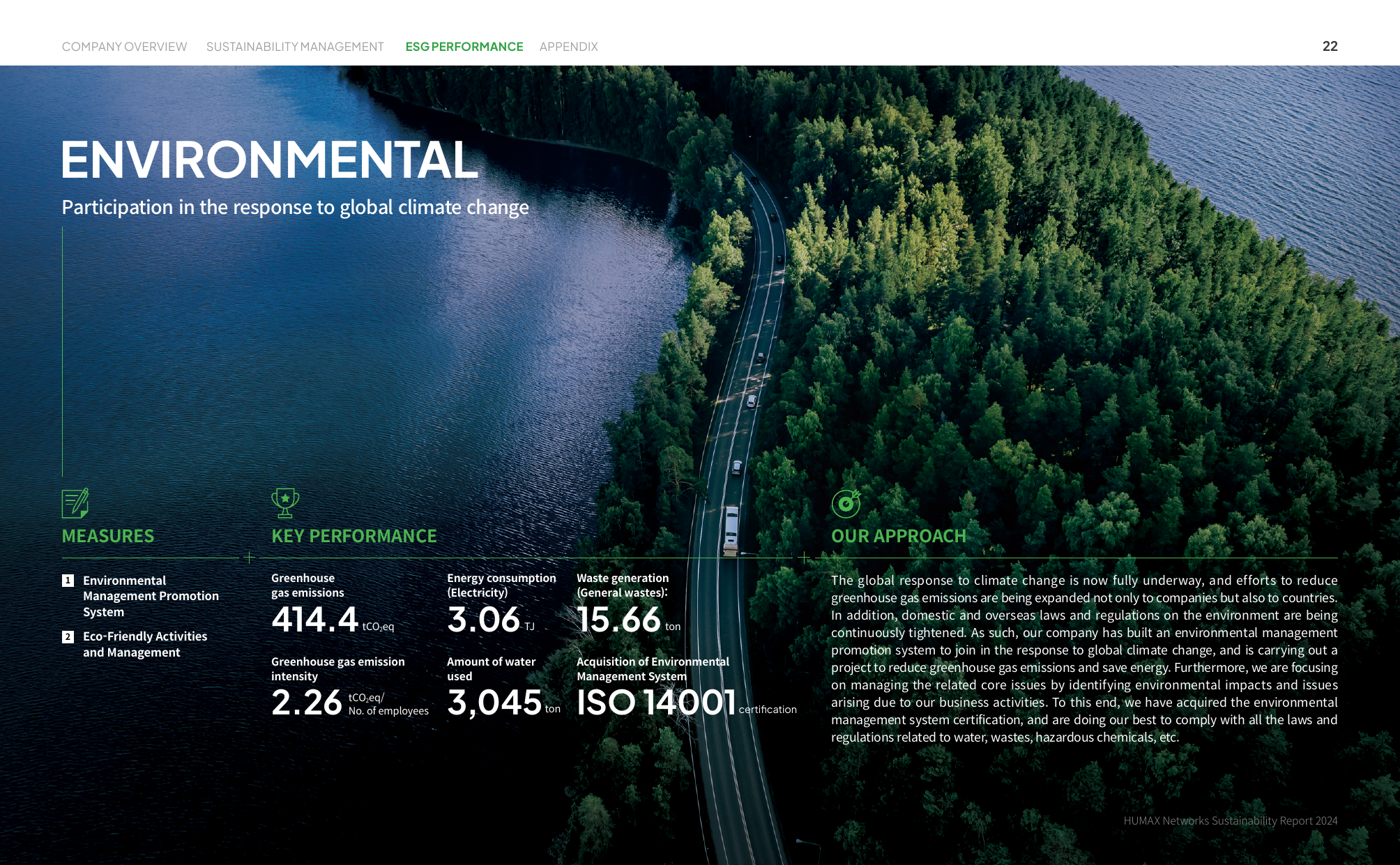This screenshot has height=865, width=1400.
Task: Click page number 22
Action: [x=1330, y=46]
